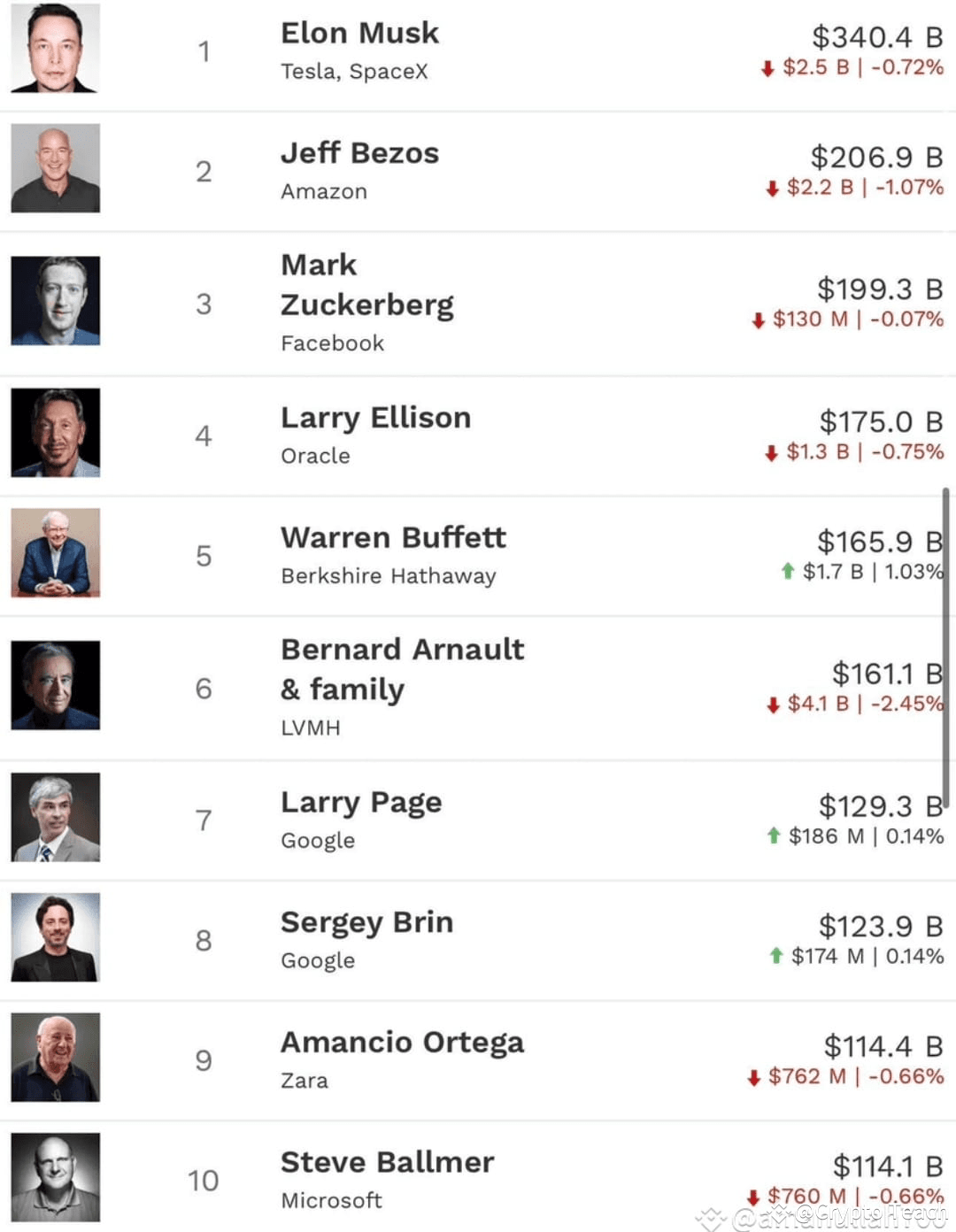The width and height of the screenshot is (956, 1232).
Task: Select the Larry Page list entry
Action: click(x=361, y=803)
